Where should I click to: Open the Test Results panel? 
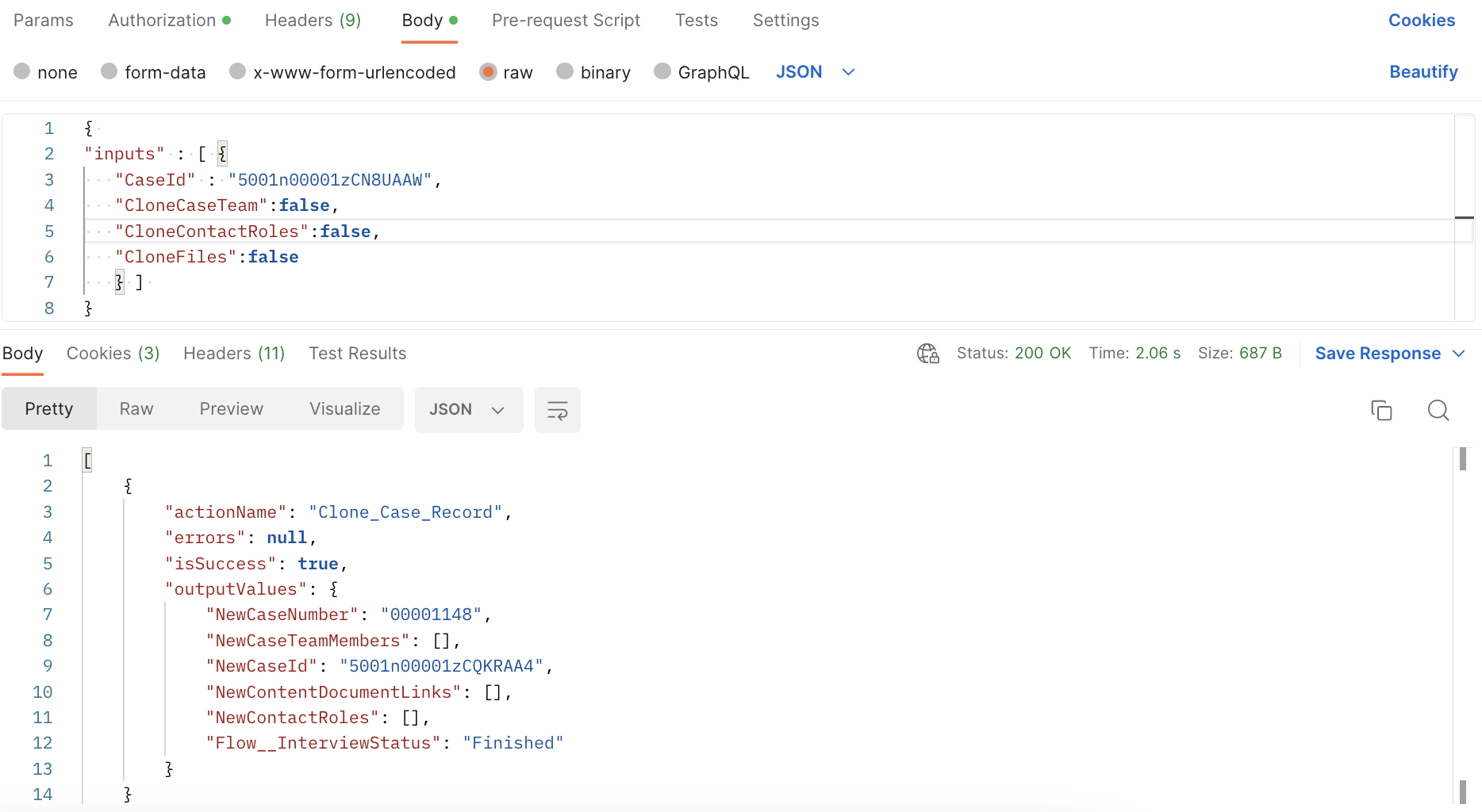pos(357,354)
